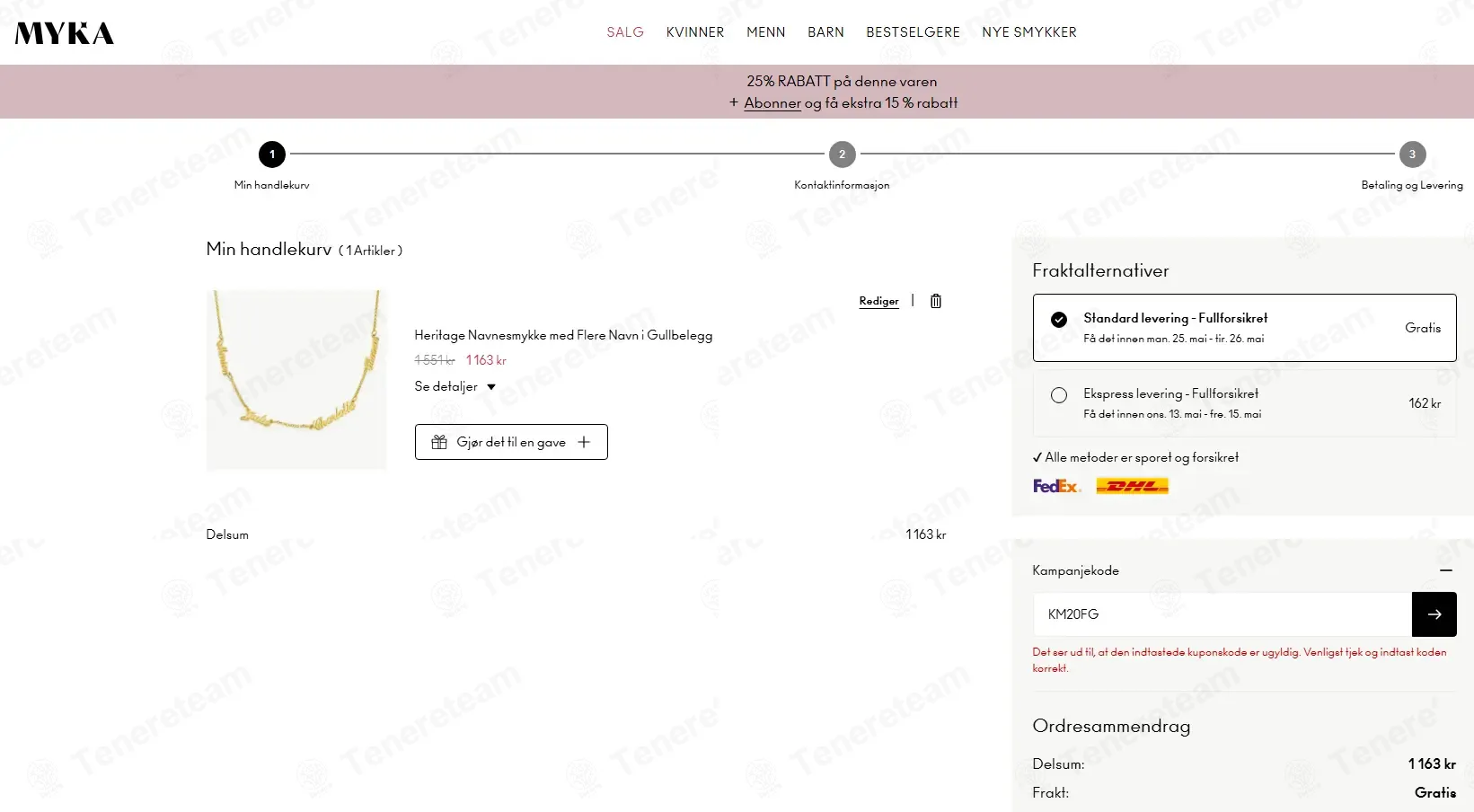Click the Gratis shipping price label

(x=1423, y=328)
